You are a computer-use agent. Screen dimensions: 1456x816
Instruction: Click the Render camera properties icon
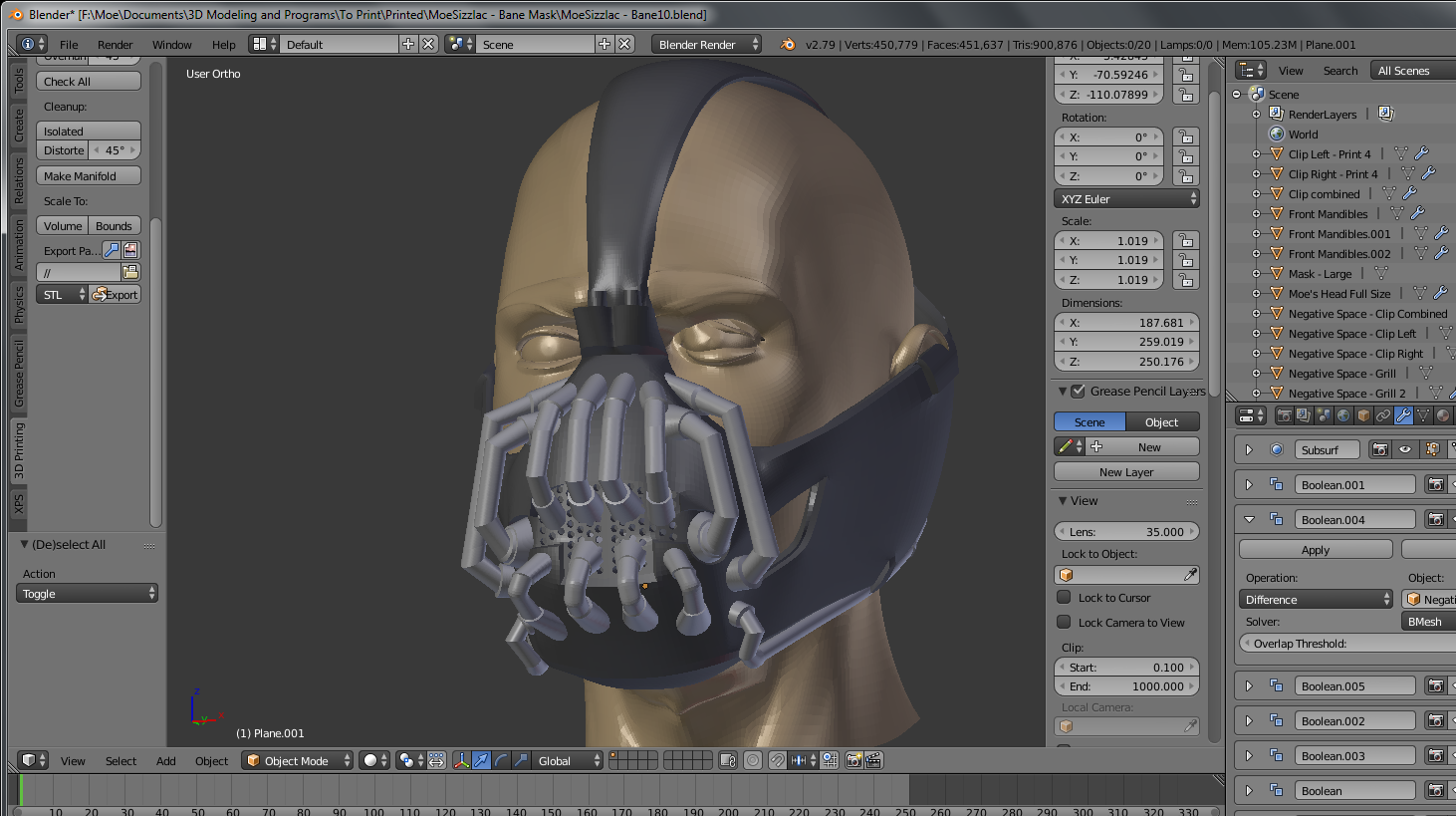coord(1285,415)
